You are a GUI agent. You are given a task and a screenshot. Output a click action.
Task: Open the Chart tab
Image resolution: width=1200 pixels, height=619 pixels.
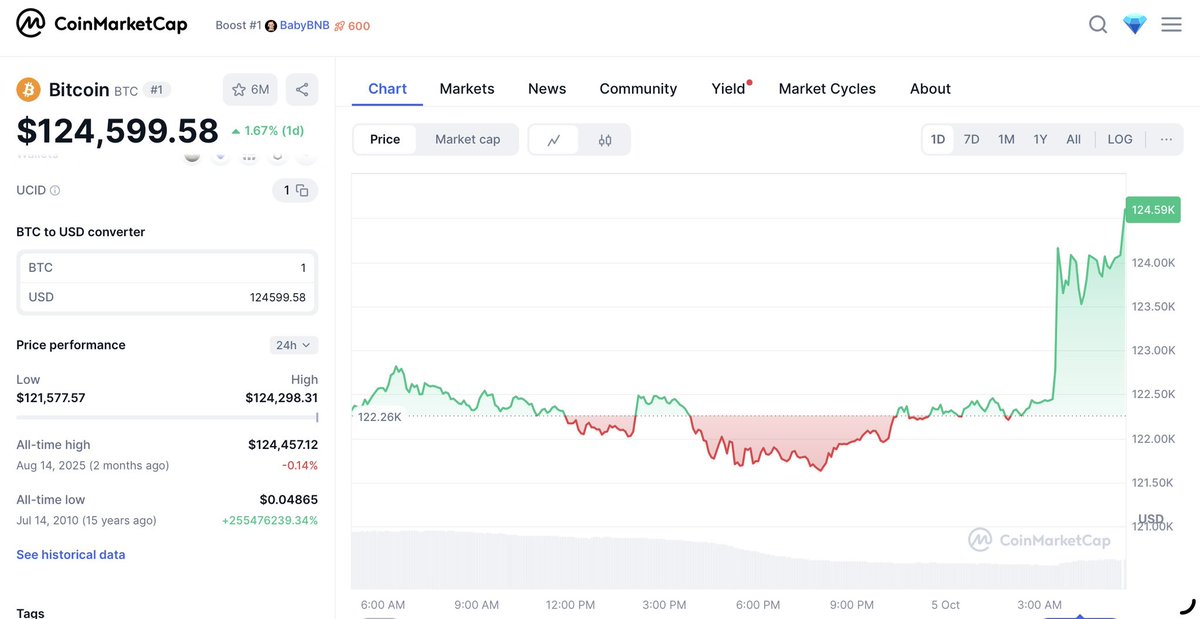[x=387, y=89]
